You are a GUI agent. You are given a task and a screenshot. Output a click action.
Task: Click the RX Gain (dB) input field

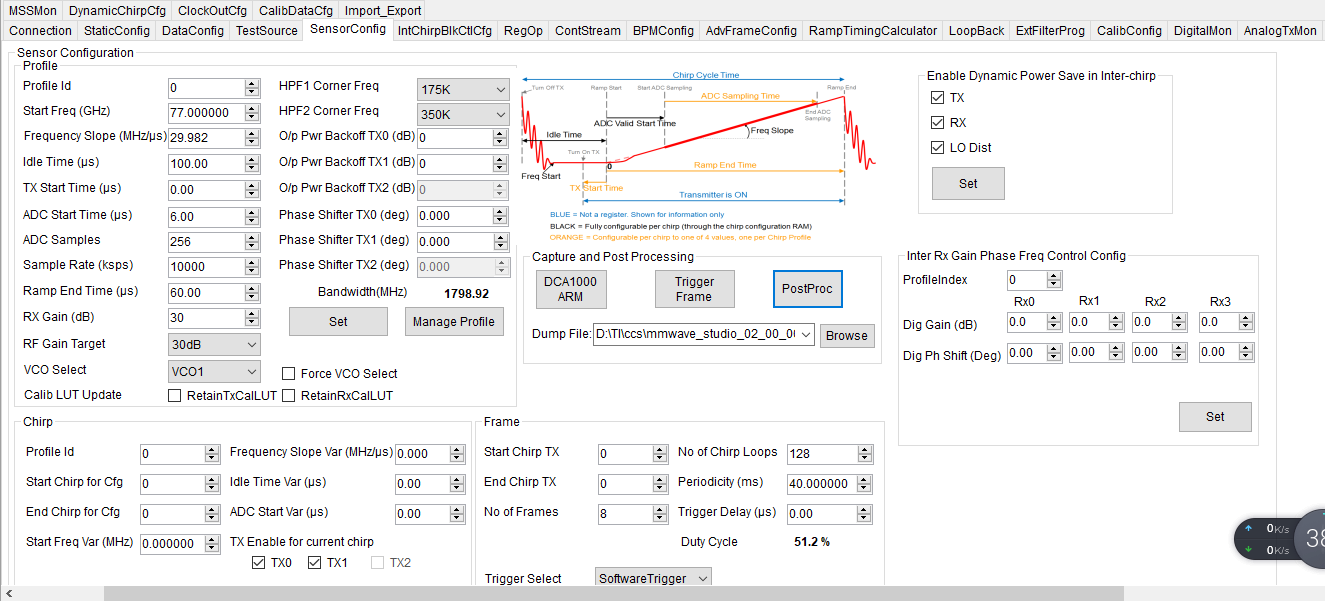pos(207,318)
